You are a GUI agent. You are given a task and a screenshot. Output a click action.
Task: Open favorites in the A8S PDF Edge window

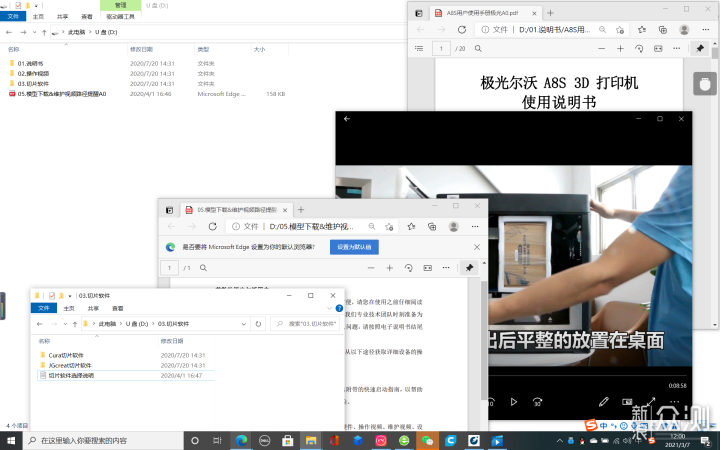point(642,30)
